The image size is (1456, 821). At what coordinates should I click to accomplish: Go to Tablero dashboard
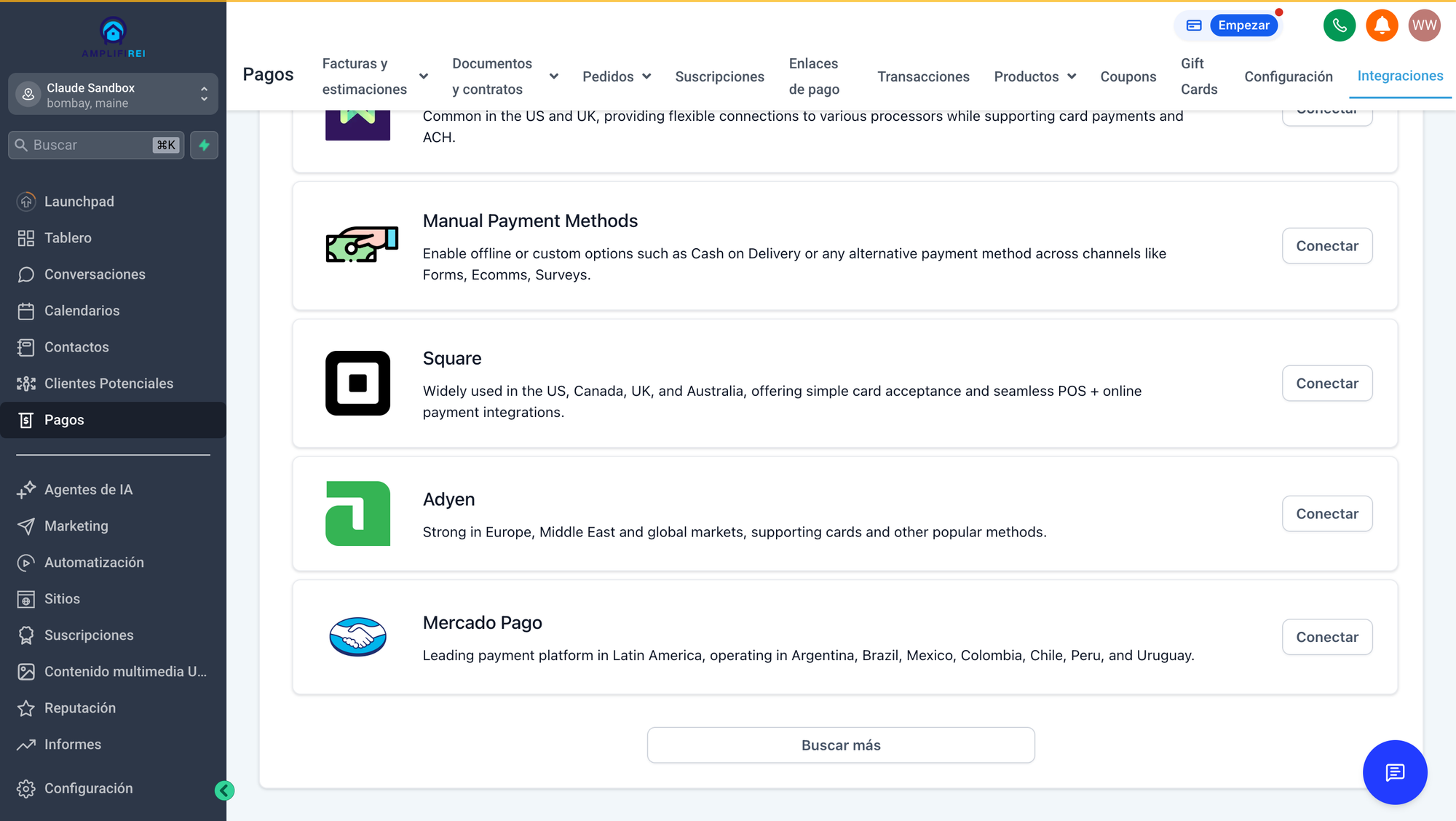[68, 238]
